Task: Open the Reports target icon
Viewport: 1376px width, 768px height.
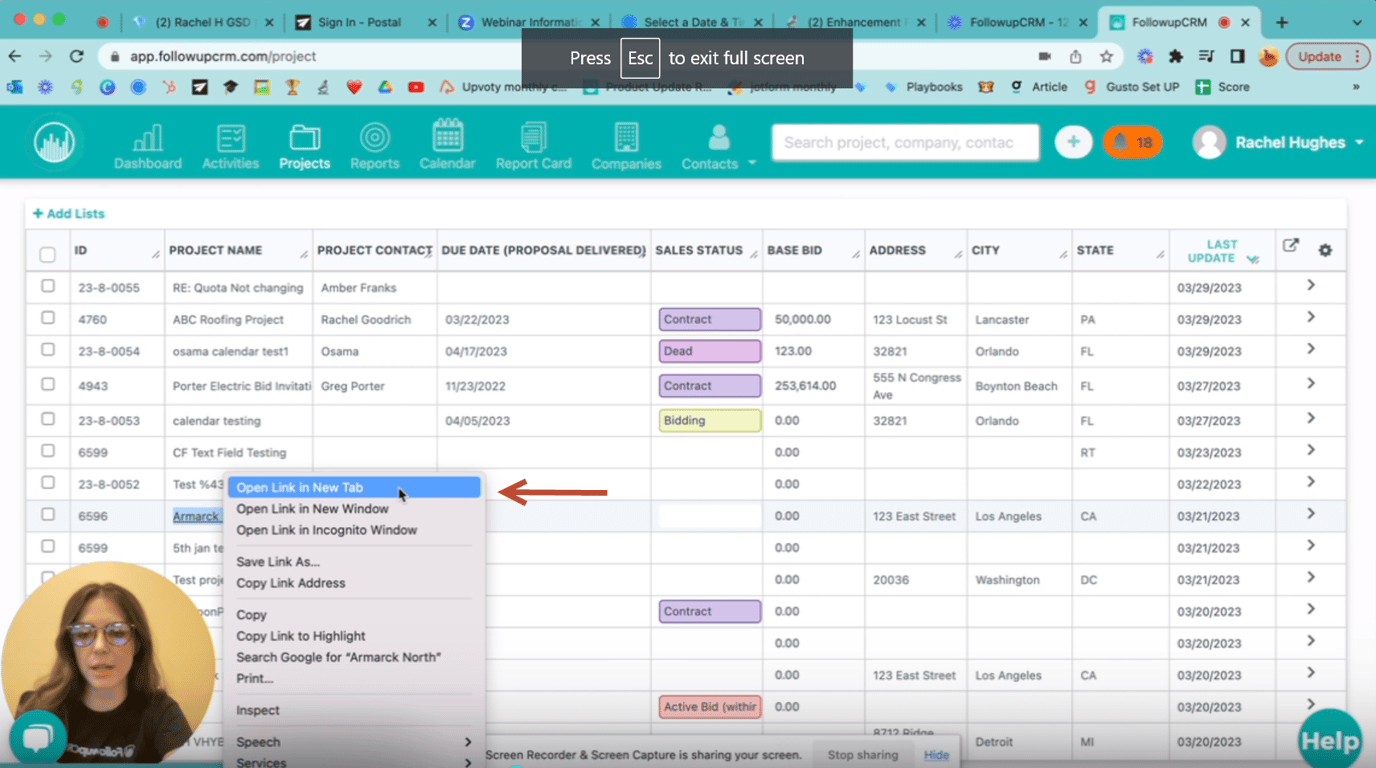Action: click(374, 137)
